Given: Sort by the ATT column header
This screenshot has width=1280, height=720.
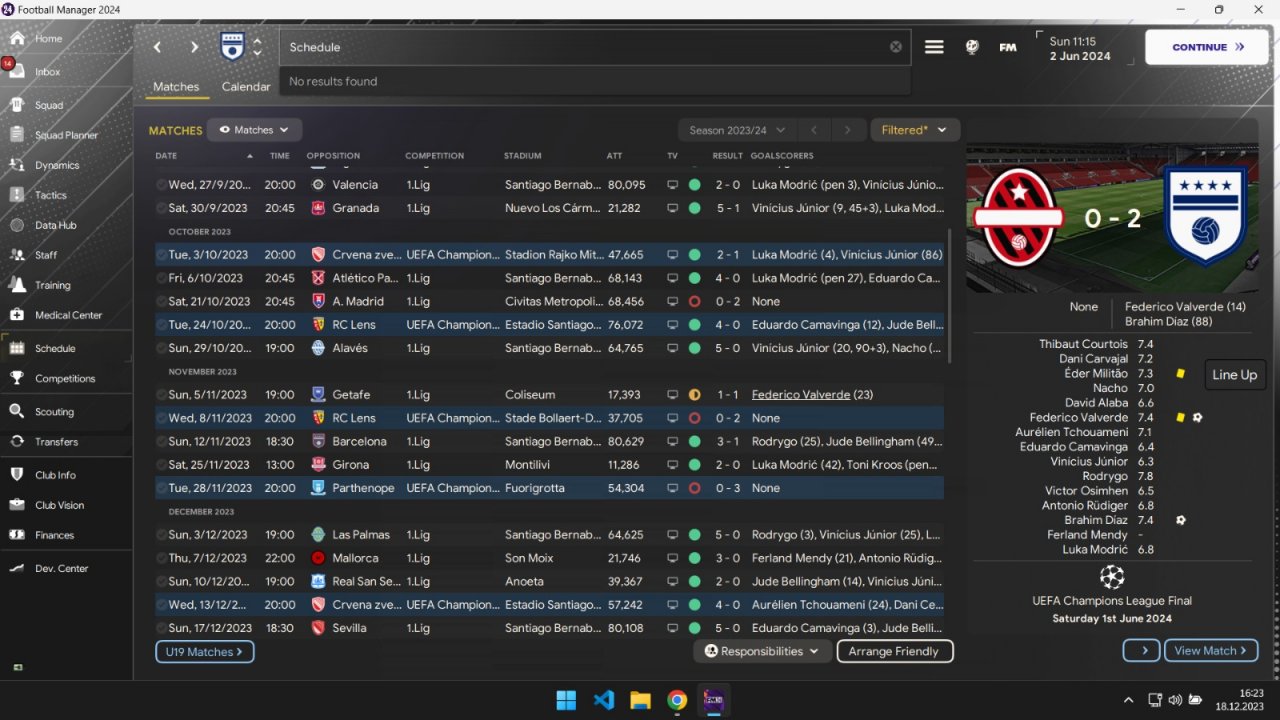Looking at the screenshot, I should point(614,156).
